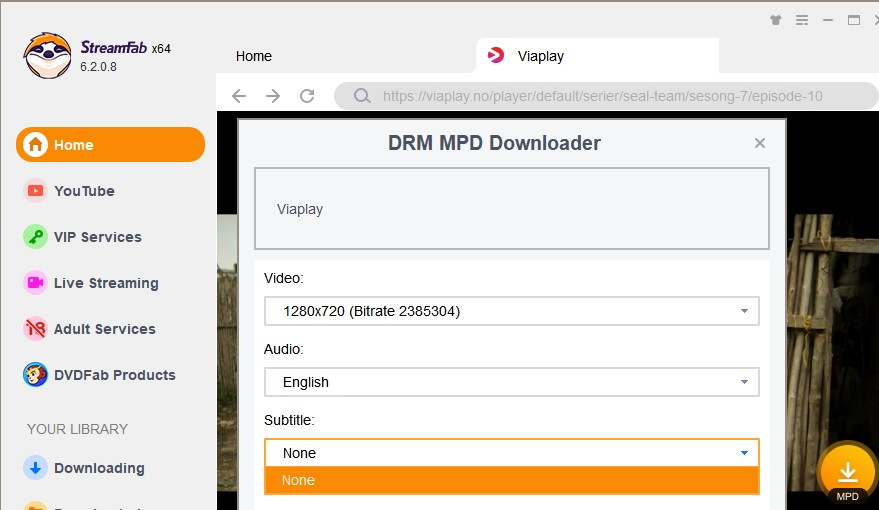Click the address bar search icon
The image size is (879, 510).
(x=362, y=96)
